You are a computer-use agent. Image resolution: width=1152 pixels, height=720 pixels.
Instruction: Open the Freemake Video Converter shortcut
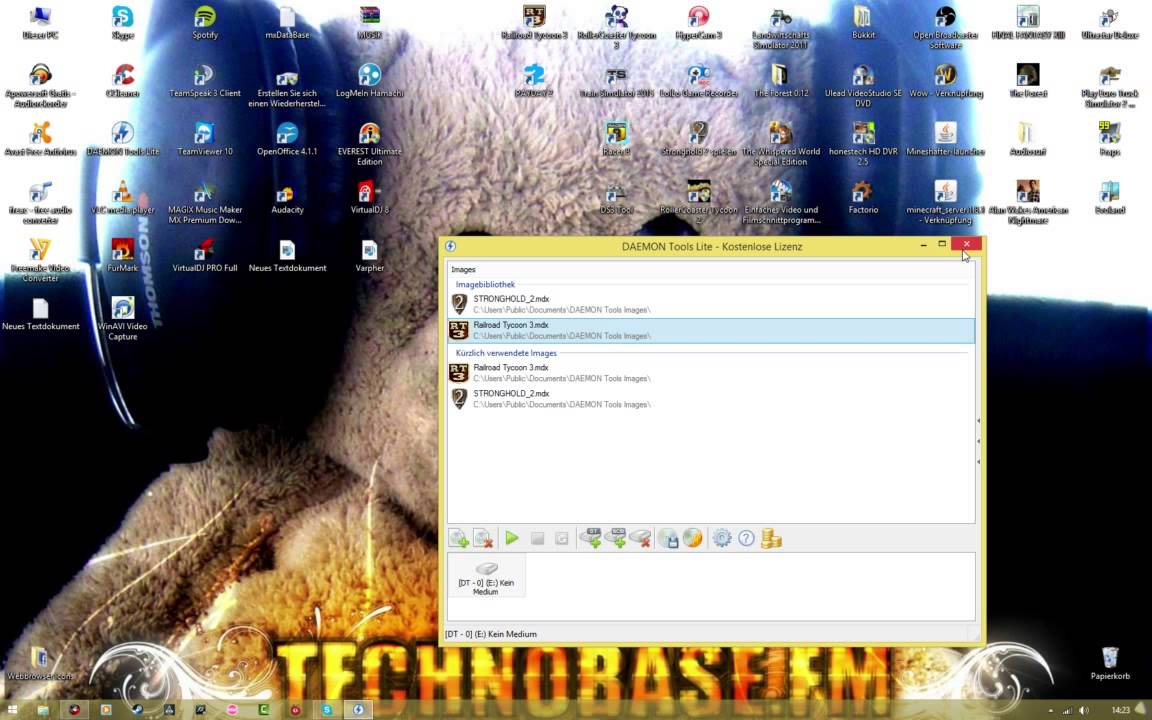pyautogui.click(x=40, y=260)
